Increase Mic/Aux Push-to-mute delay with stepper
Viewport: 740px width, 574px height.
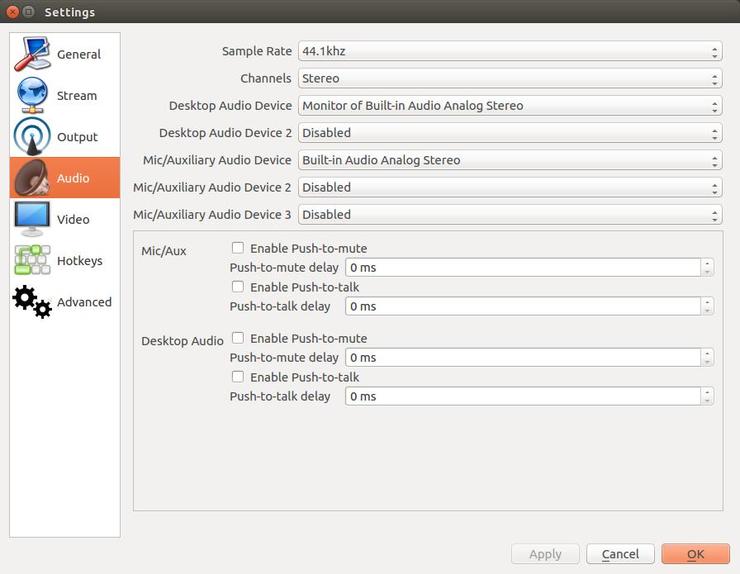(707, 263)
